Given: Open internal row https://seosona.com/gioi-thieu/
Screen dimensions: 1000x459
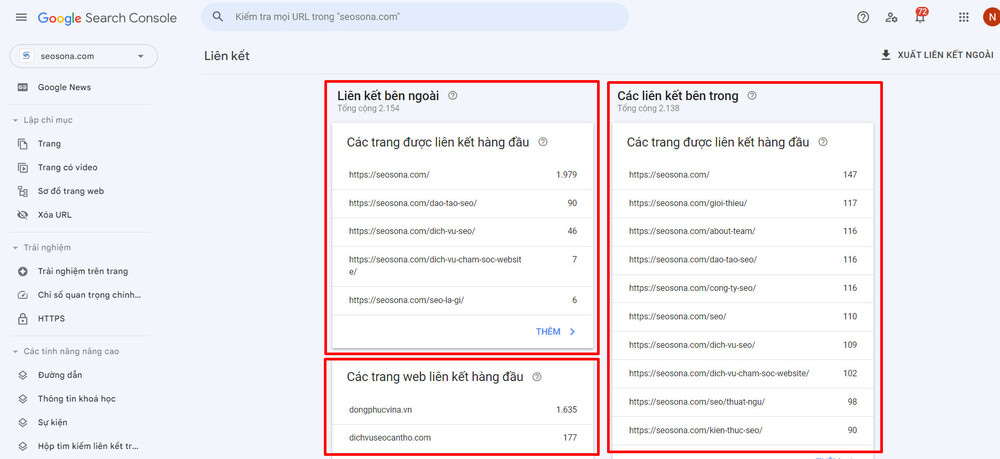Looking at the screenshot, I should pyautogui.click(x=743, y=203).
